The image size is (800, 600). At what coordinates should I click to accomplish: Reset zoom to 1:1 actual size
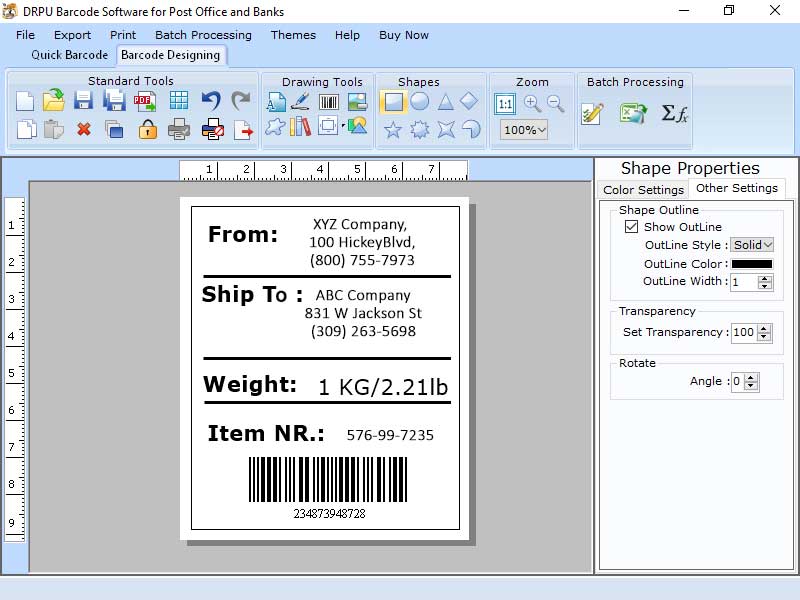coord(505,104)
